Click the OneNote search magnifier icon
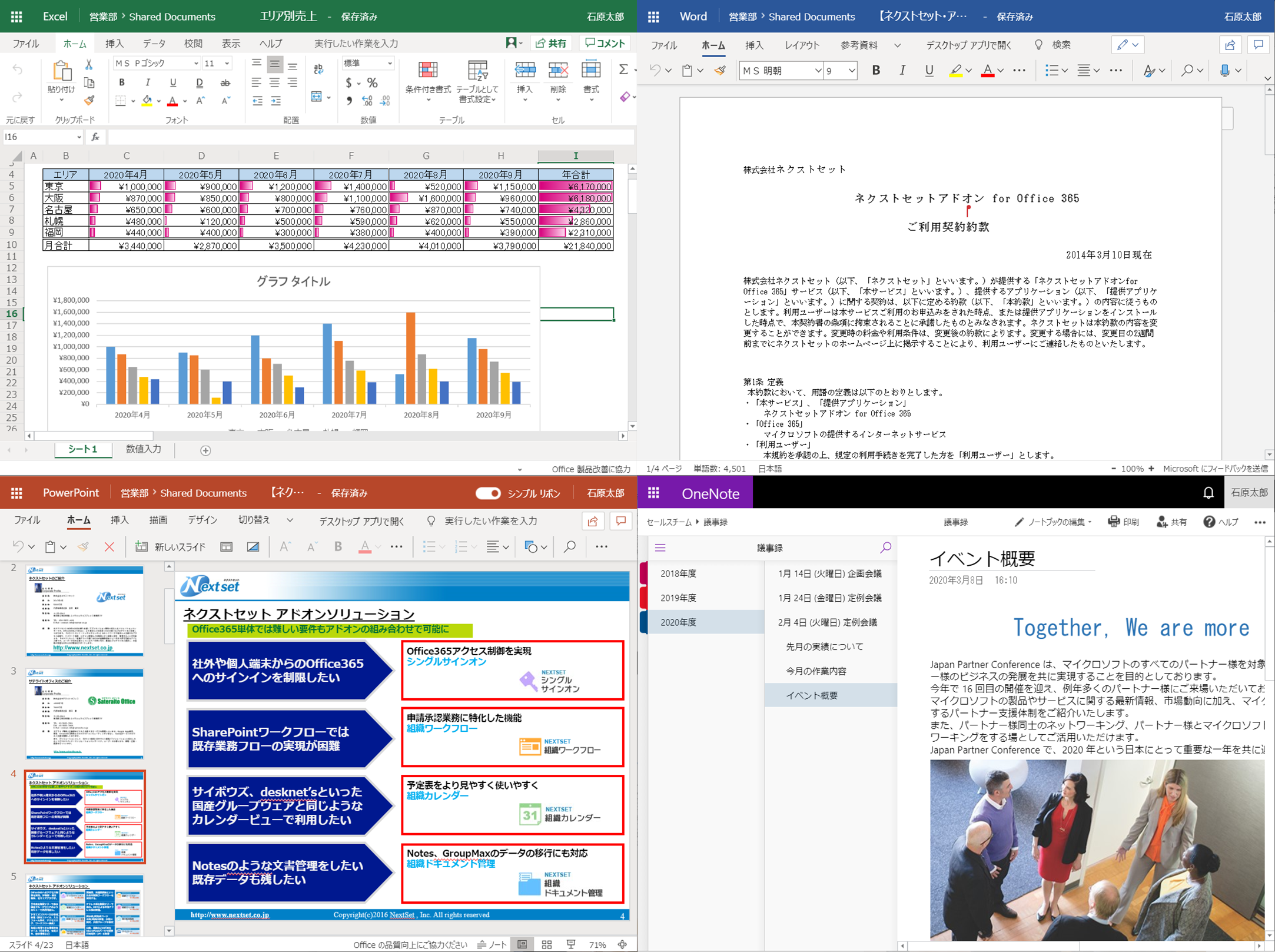Image resolution: width=1275 pixels, height=952 pixels. pyautogui.click(x=885, y=548)
